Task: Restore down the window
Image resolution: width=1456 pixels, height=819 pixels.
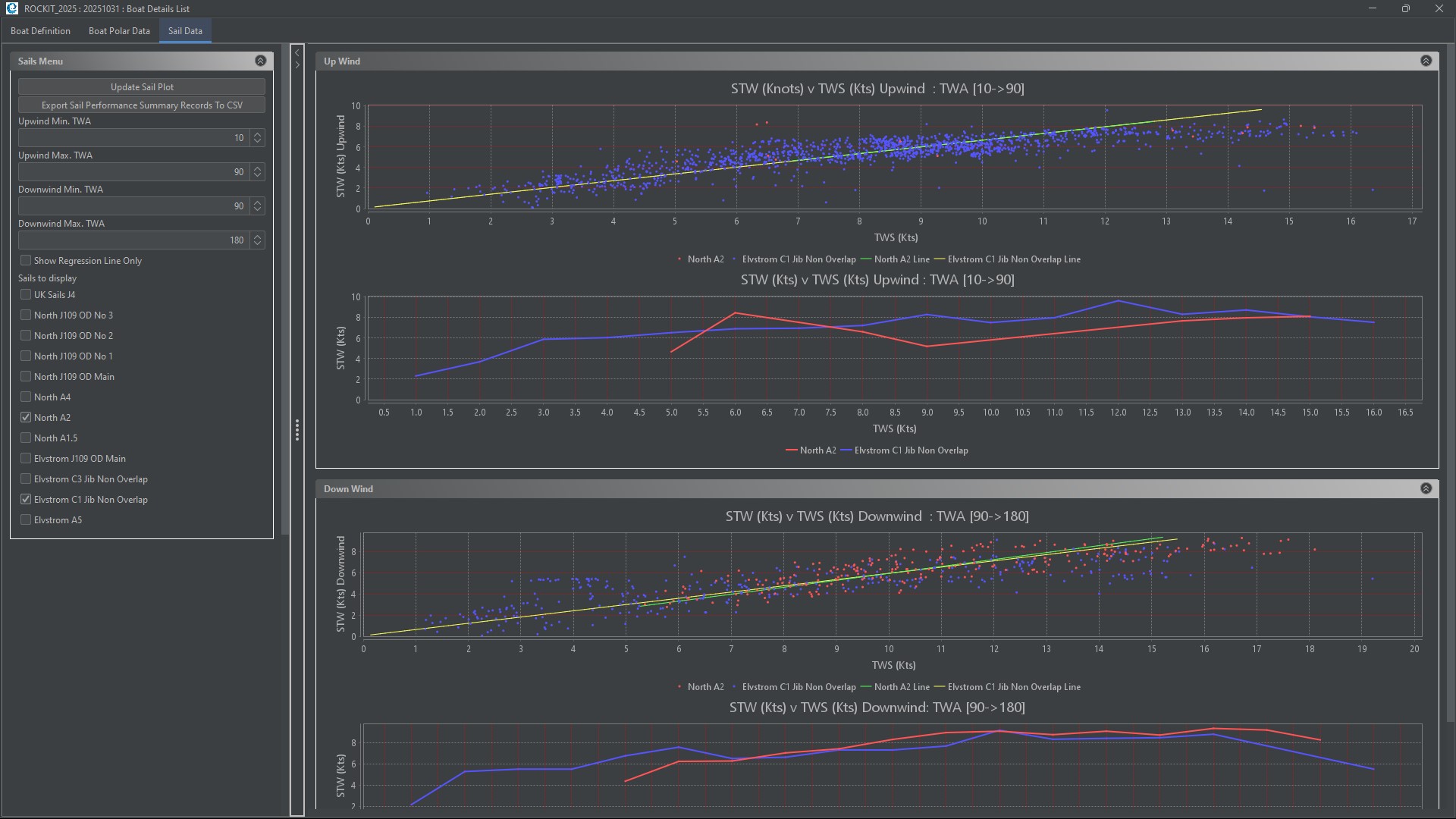Action: point(1405,8)
